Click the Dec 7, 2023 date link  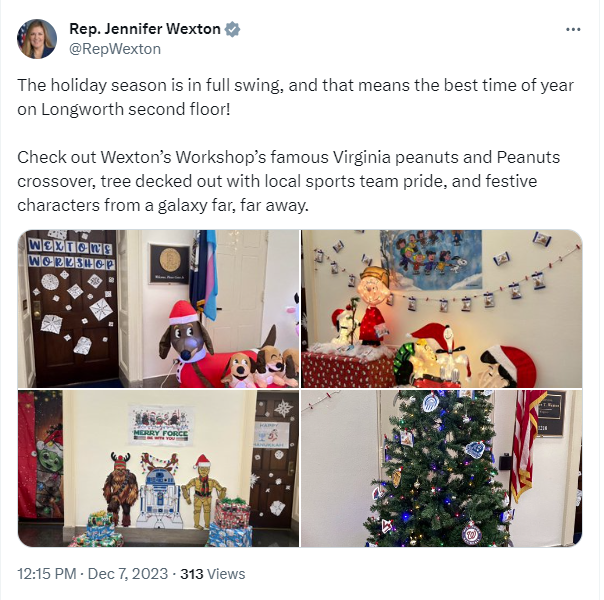(x=128, y=574)
